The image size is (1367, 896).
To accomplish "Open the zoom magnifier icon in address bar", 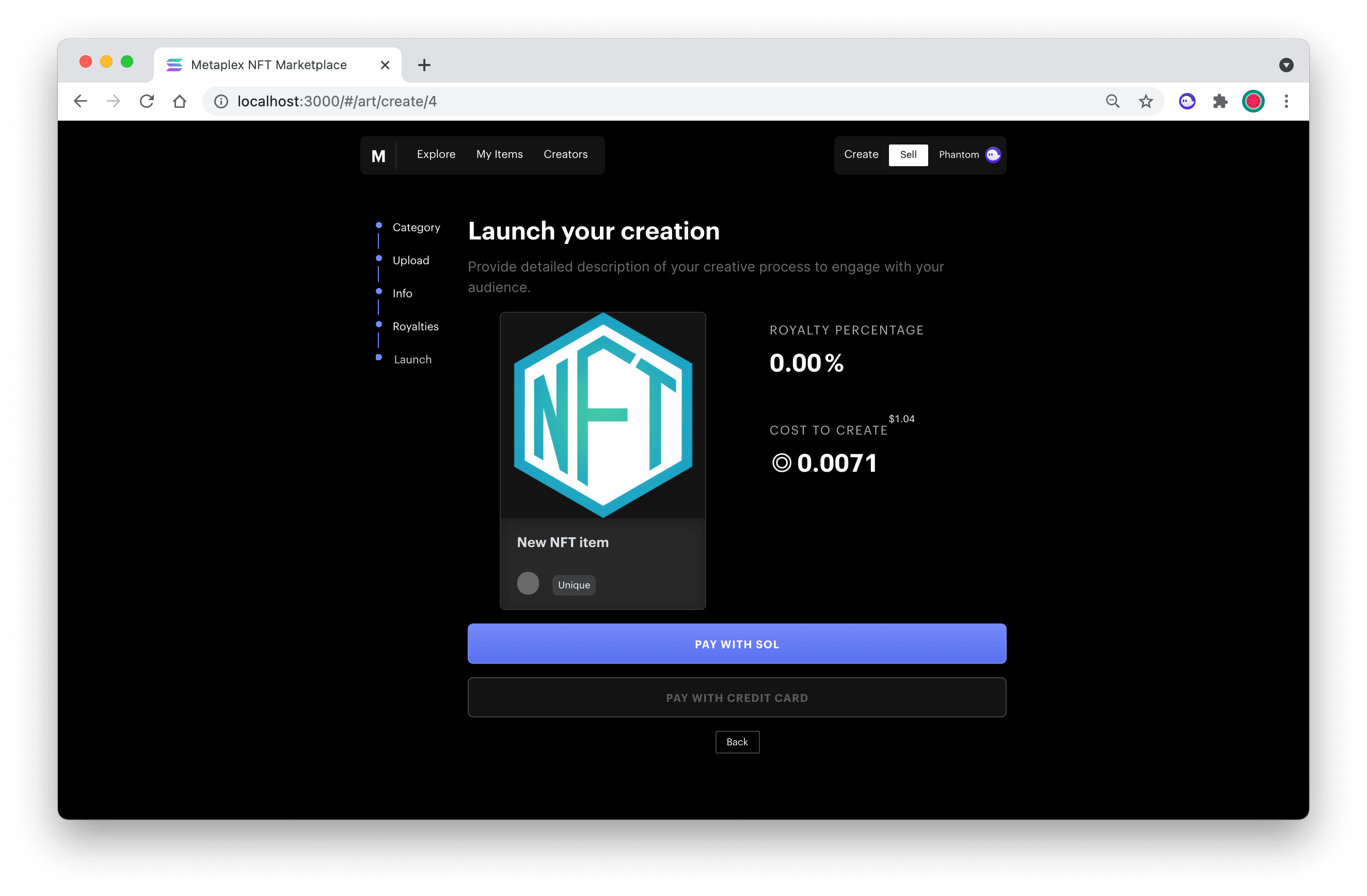I will 1112,102.
